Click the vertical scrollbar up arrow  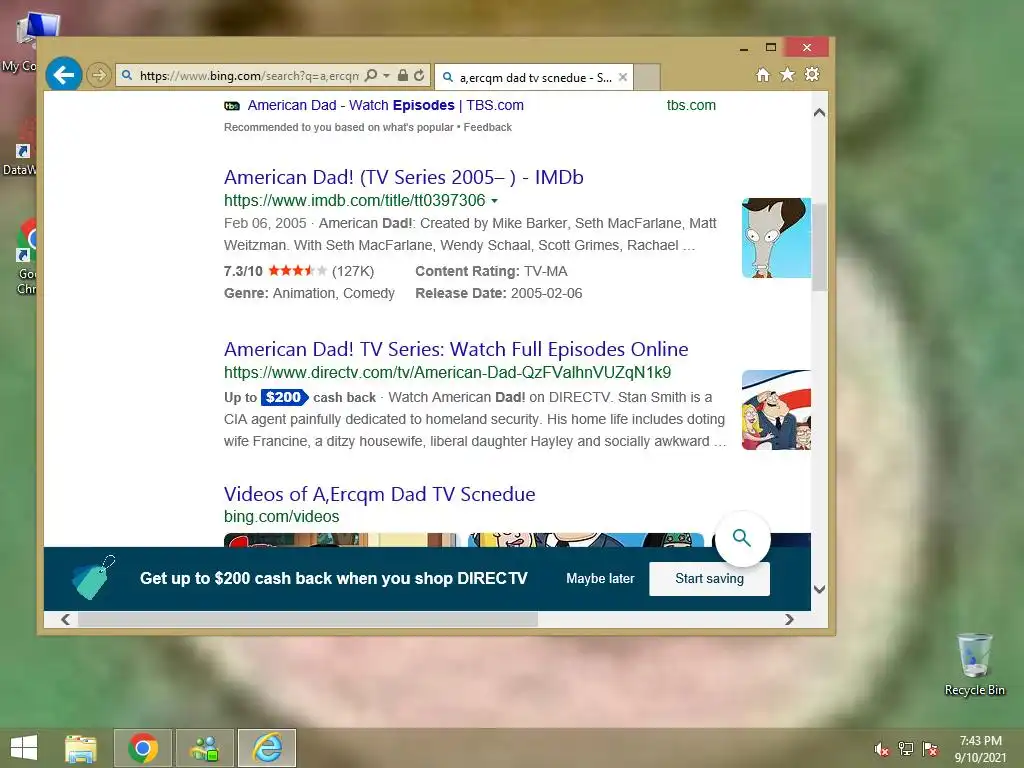[820, 112]
